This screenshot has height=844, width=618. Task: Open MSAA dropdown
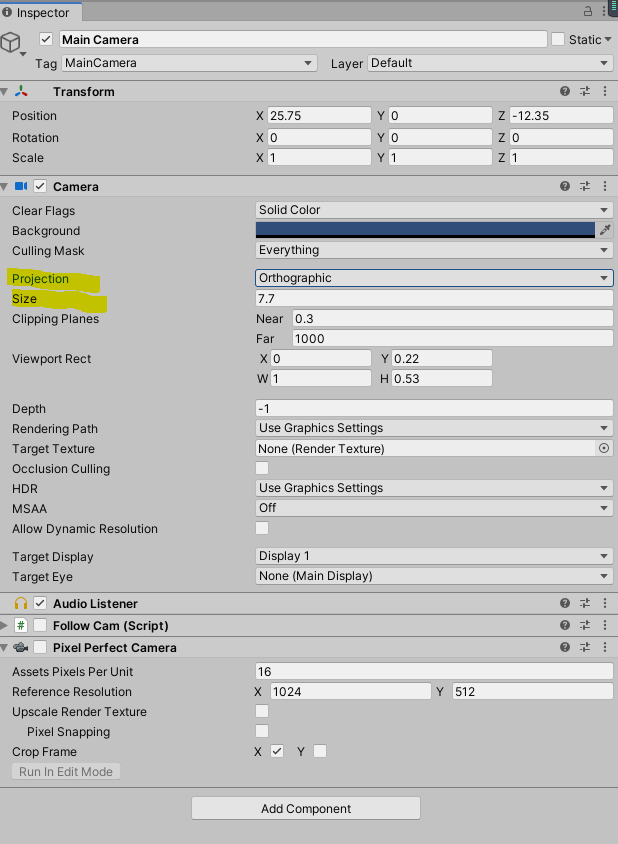(434, 508)
